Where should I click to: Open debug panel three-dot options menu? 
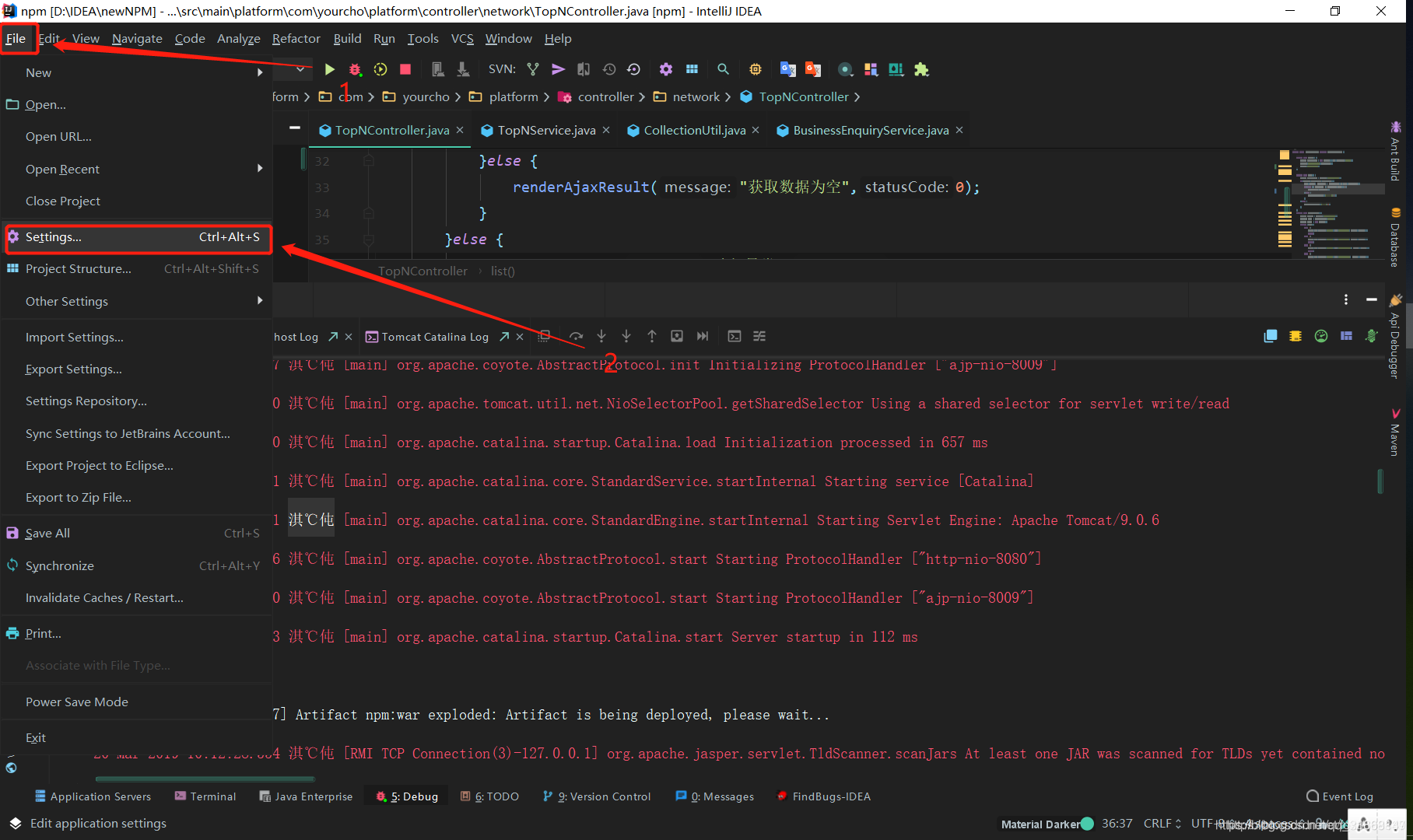(x=1346, y=299)
